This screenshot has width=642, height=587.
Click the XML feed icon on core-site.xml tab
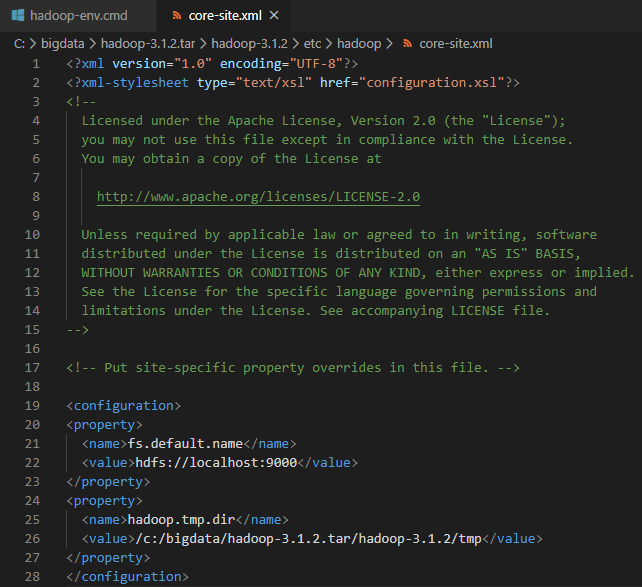(x=177, y=16)
